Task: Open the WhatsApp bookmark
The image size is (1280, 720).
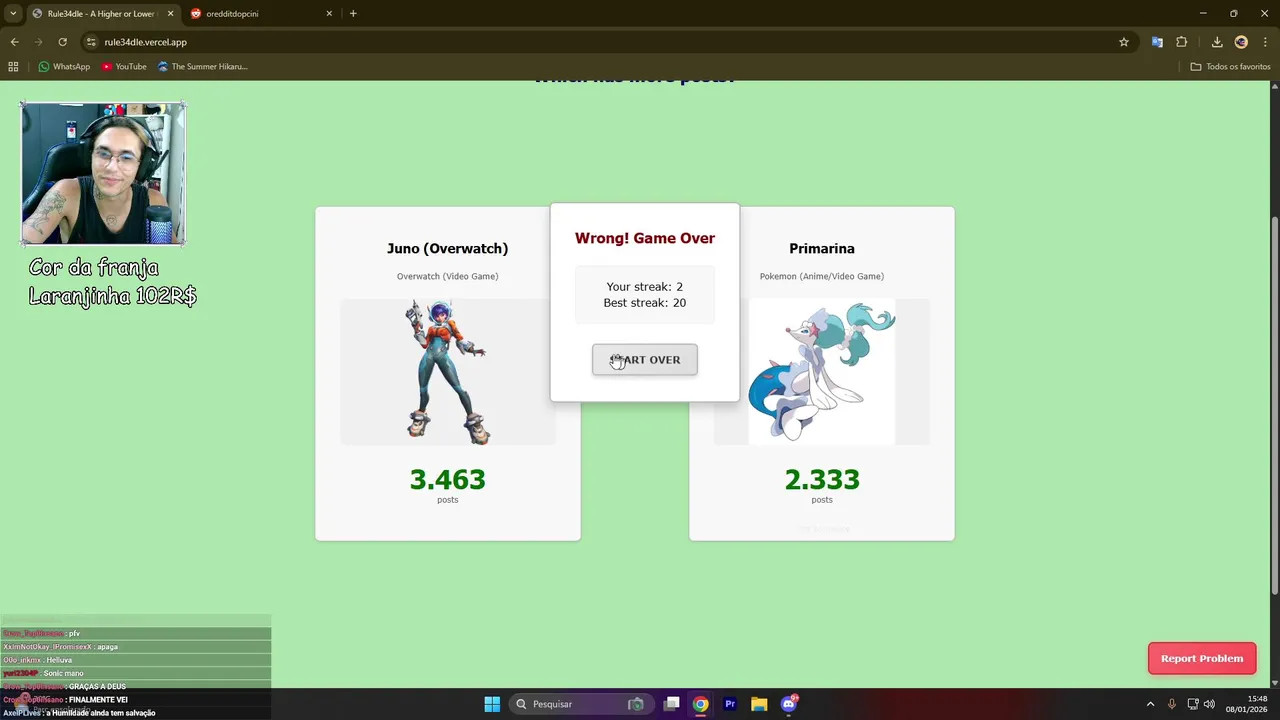Action: point(64,67)
